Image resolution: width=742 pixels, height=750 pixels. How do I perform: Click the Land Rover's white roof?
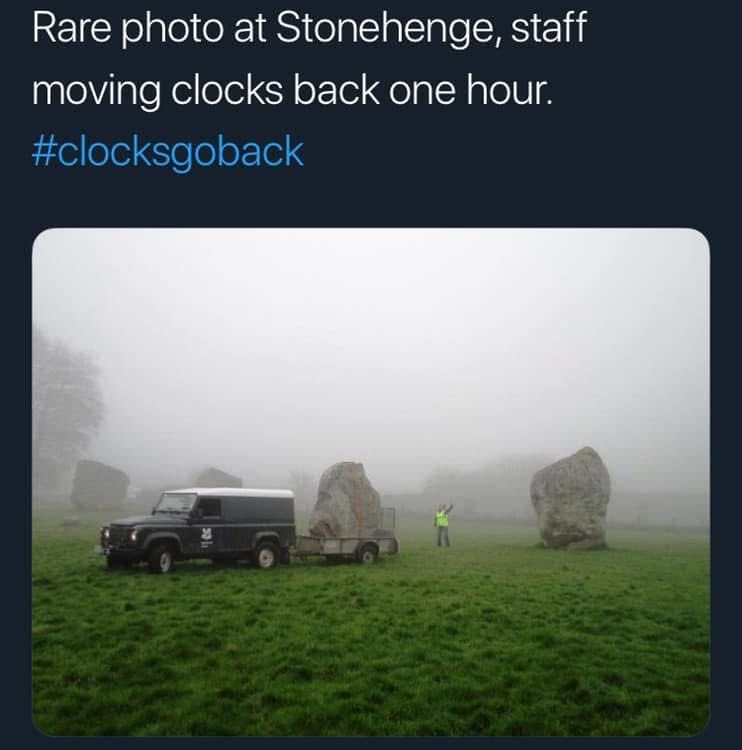[x=228, y=492]
